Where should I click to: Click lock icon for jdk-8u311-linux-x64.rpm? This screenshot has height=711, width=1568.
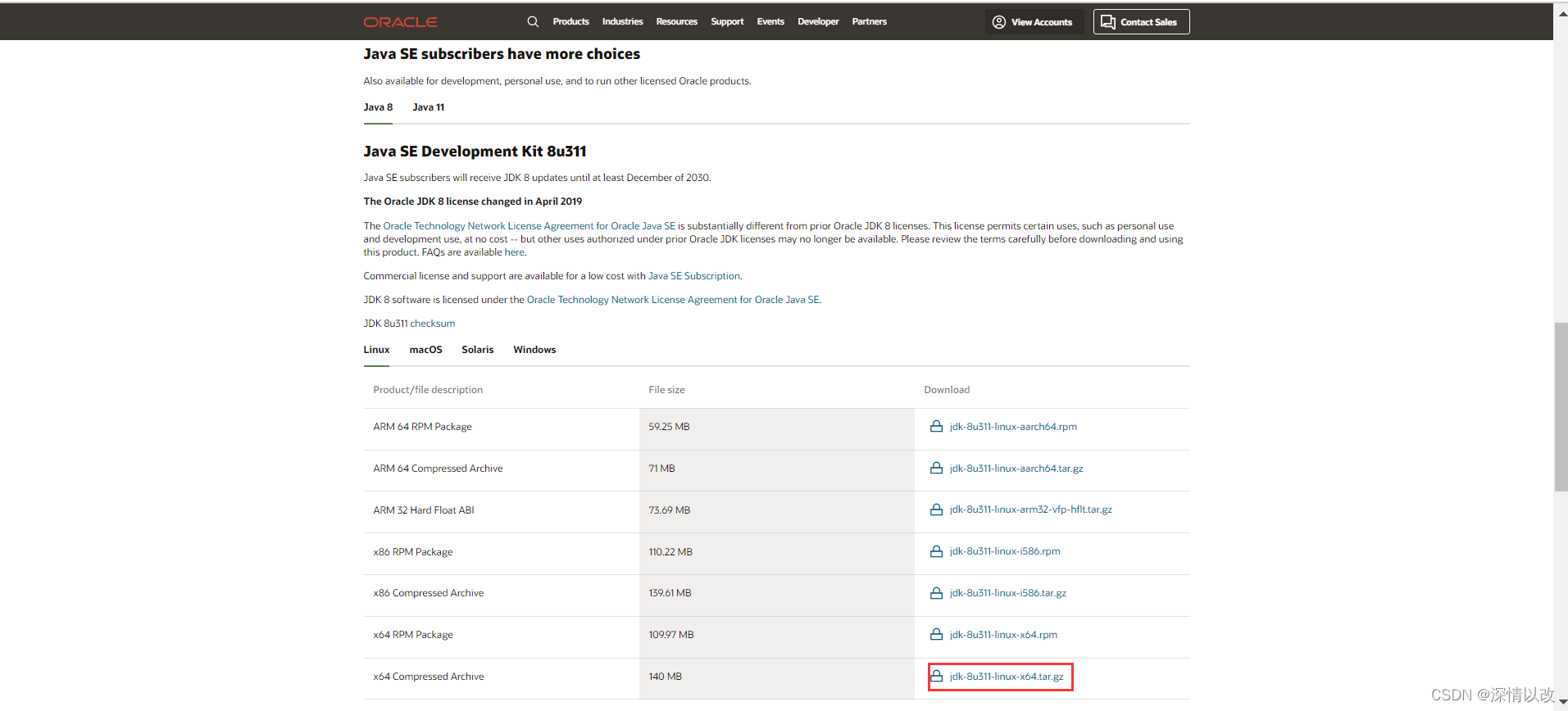(936, 634)
